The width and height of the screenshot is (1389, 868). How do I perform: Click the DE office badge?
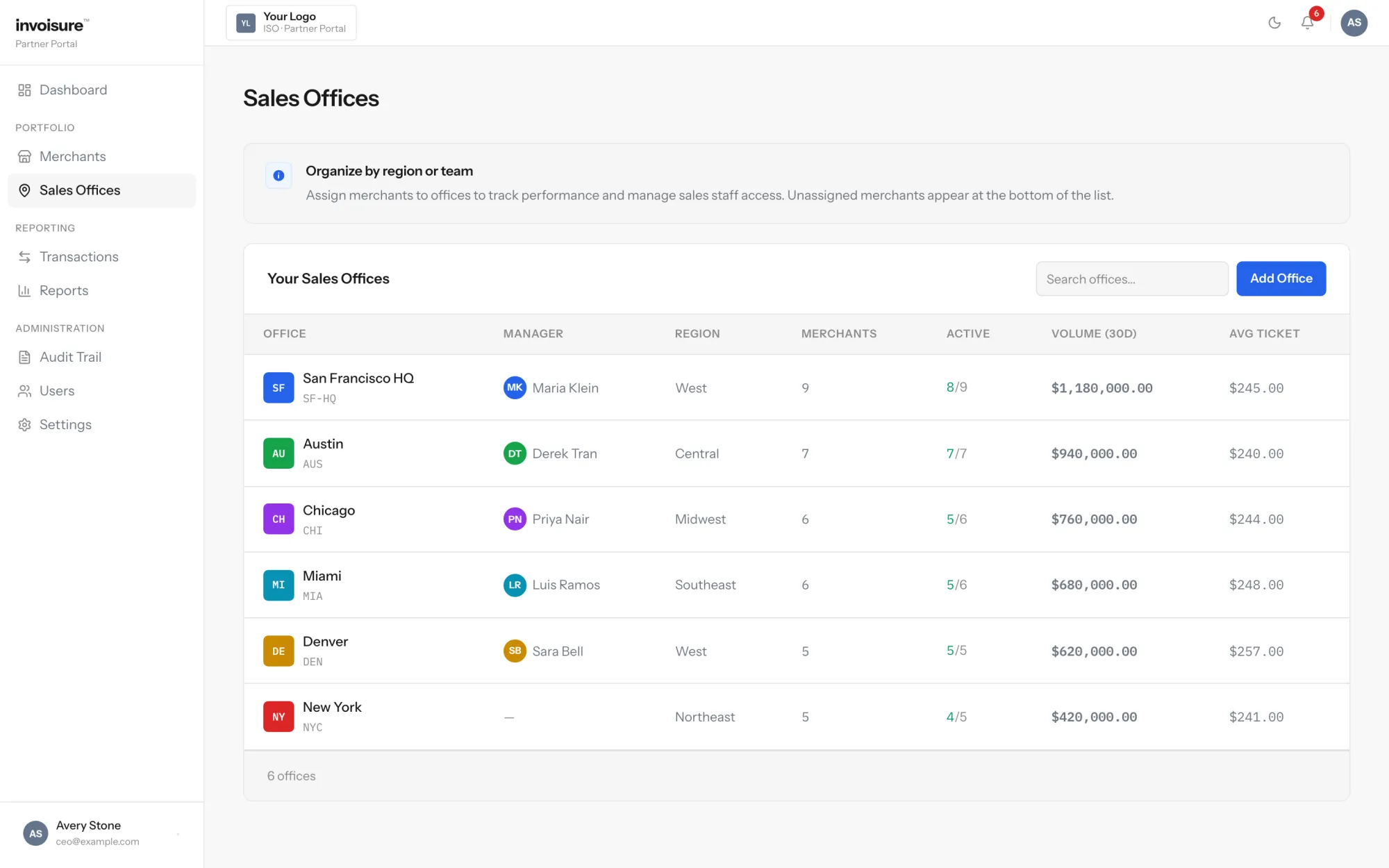pos(278,651)
